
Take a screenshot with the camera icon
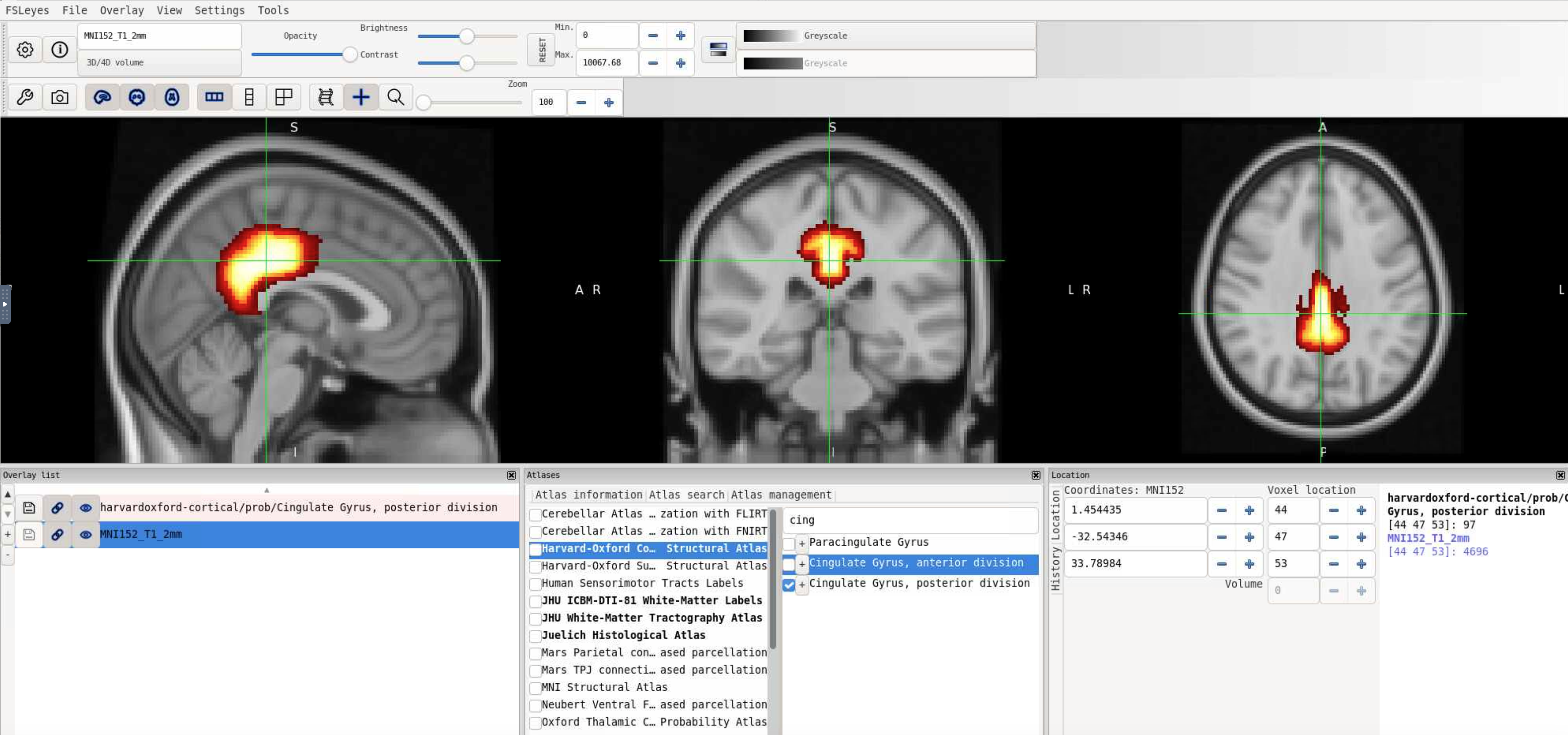click(x=60, y=97)
